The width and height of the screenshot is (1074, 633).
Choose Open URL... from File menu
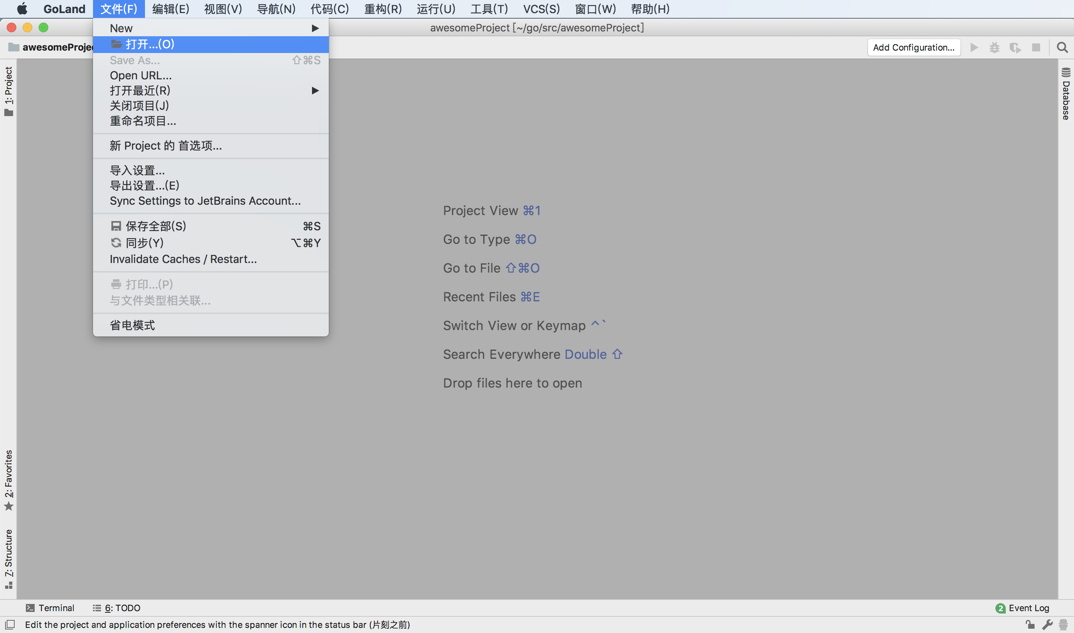coord(211,75)
